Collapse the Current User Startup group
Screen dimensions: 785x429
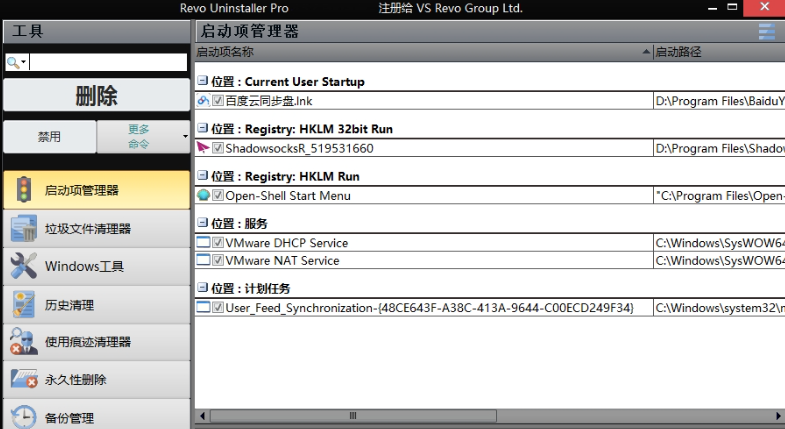pos(202,81)
